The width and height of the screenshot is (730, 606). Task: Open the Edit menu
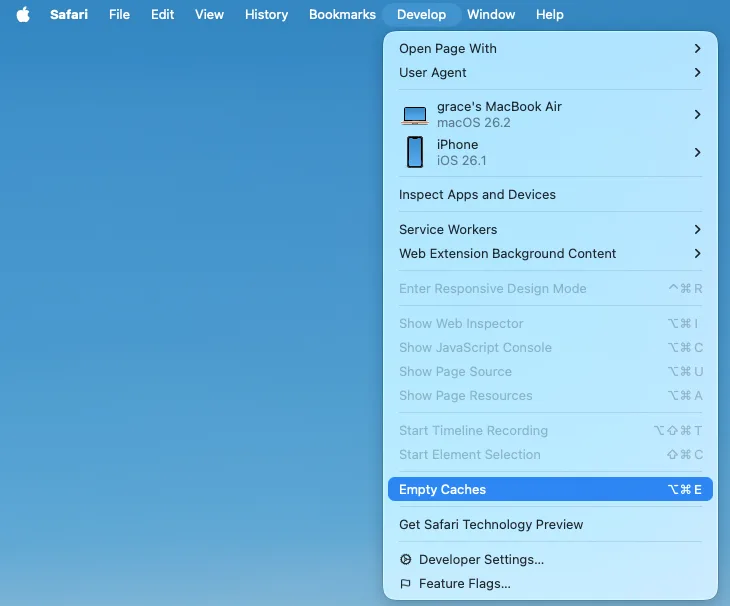point(162,14)
